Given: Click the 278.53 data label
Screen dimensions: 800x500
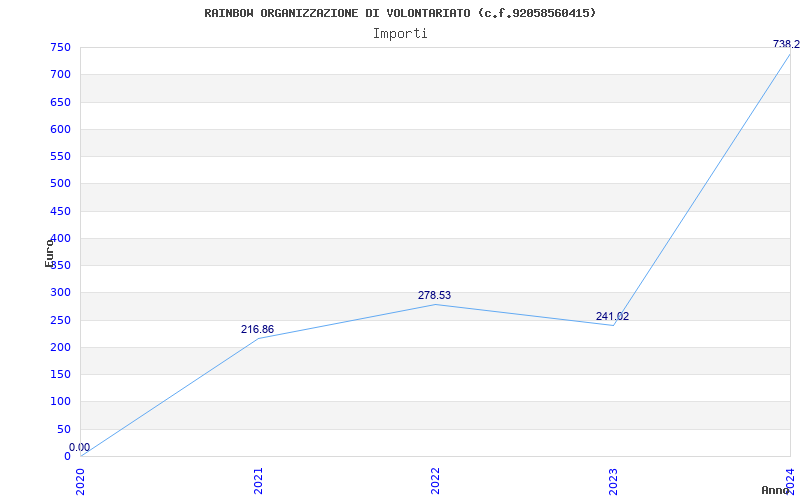Looking at the screenshot, I should [434, 295].
